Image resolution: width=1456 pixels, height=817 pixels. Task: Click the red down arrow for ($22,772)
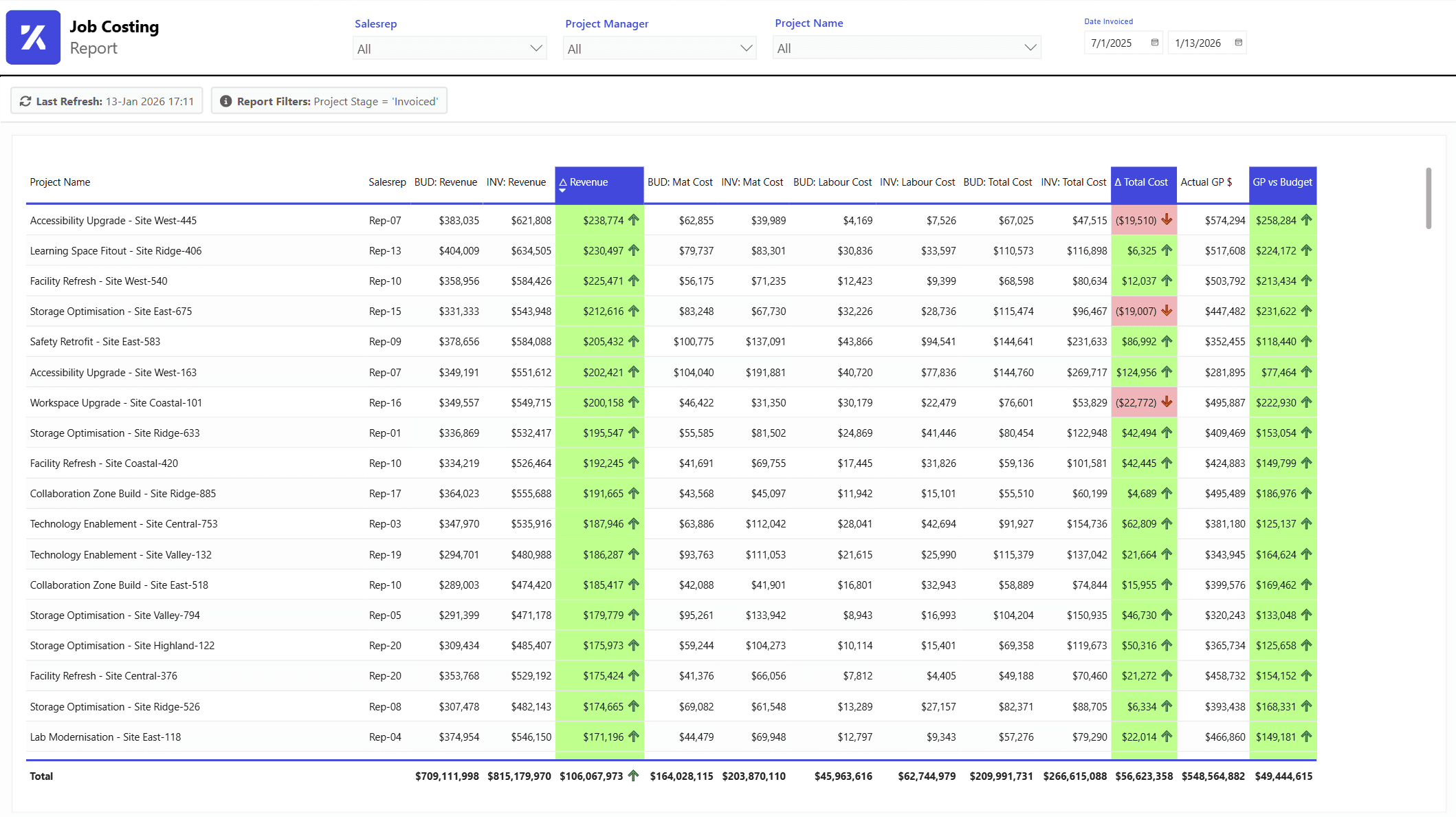(x=1167, y=402)
